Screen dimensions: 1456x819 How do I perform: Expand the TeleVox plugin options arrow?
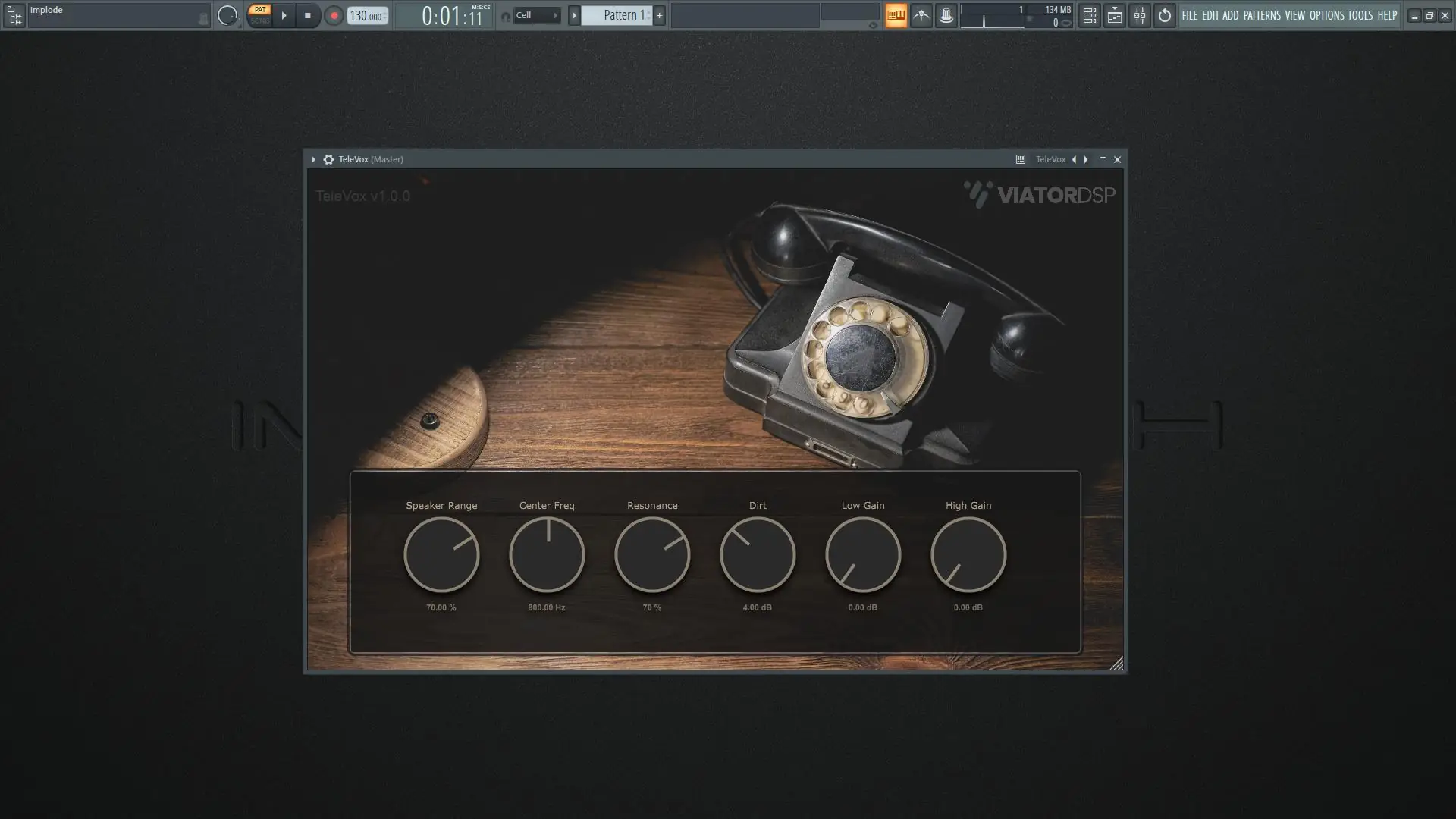[x=313, y=159]
